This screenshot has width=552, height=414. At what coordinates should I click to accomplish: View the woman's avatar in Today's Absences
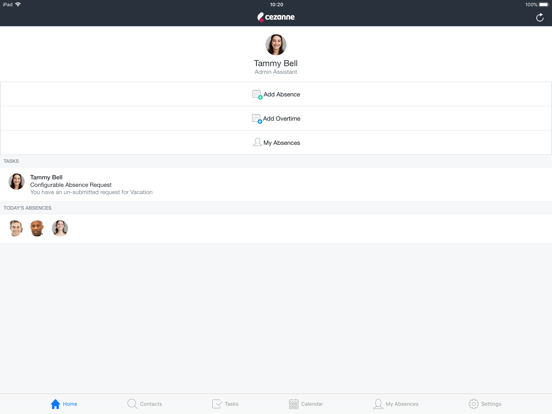(x=60, y=228)
